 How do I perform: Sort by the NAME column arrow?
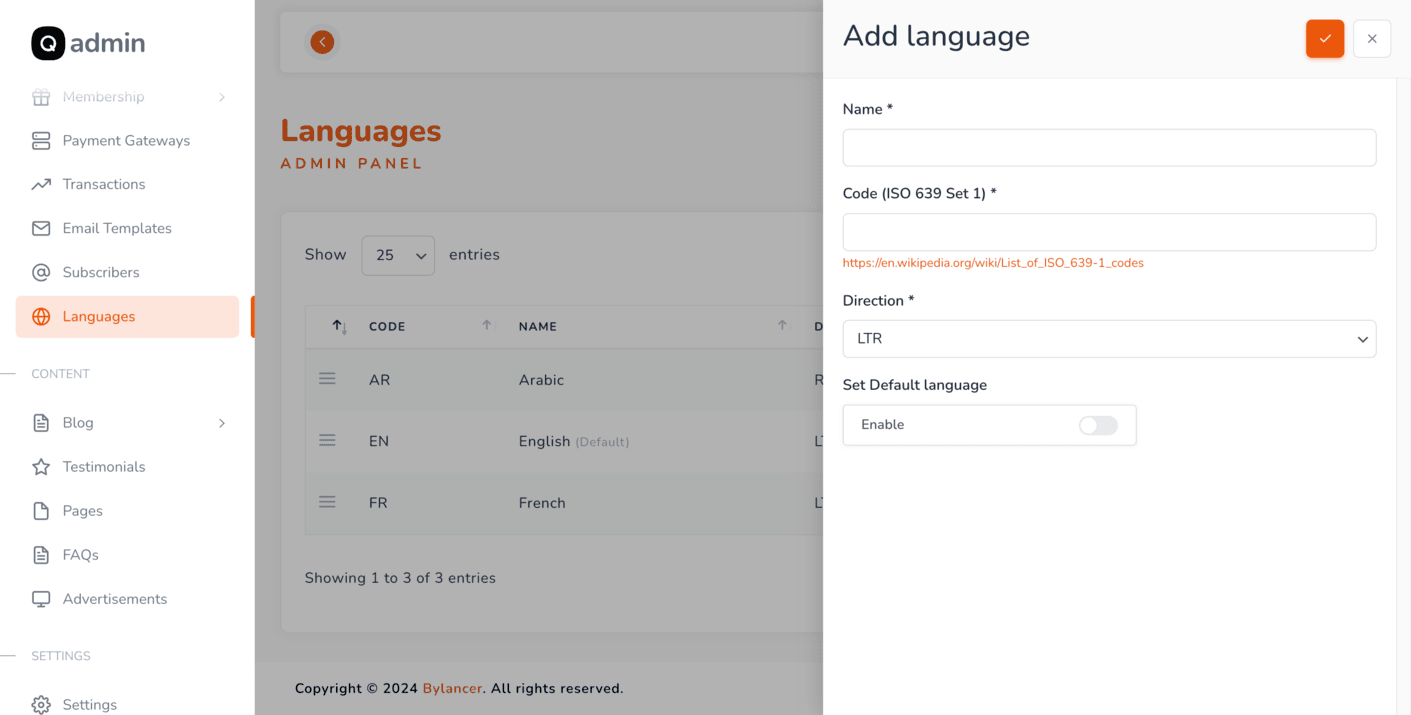[782, 325]
